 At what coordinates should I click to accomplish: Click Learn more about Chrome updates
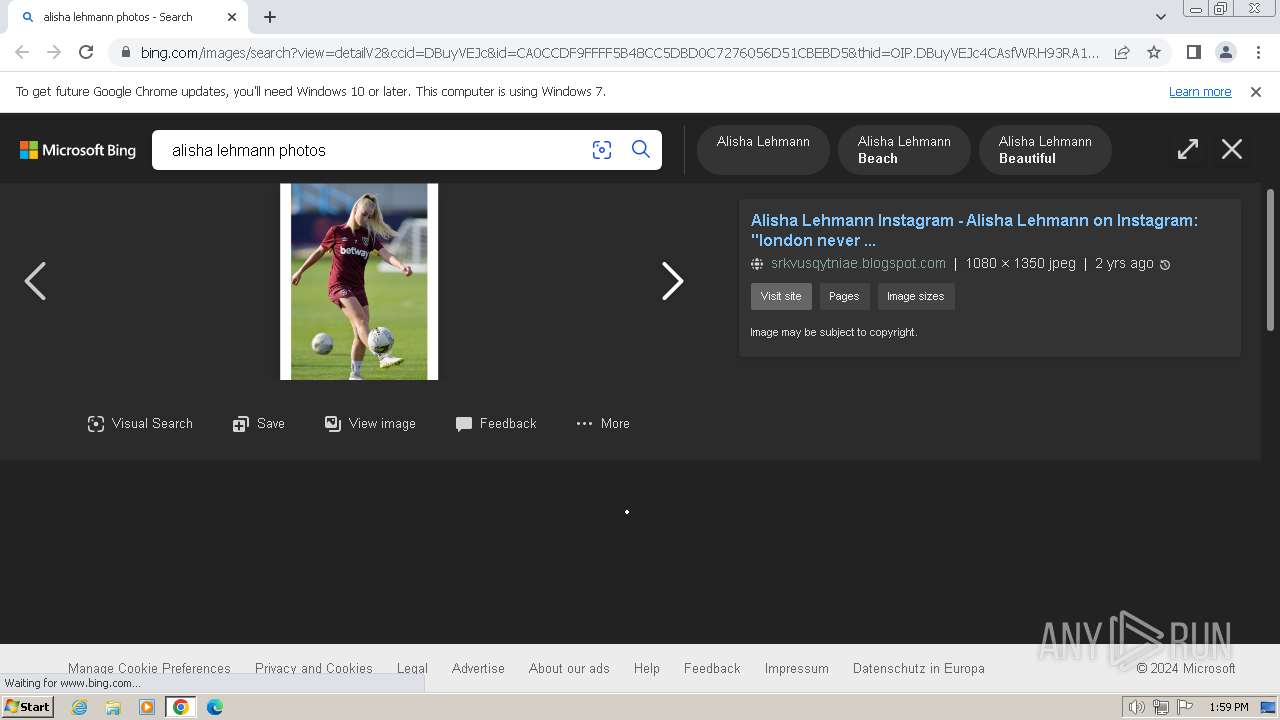(x=1200, y=92)
